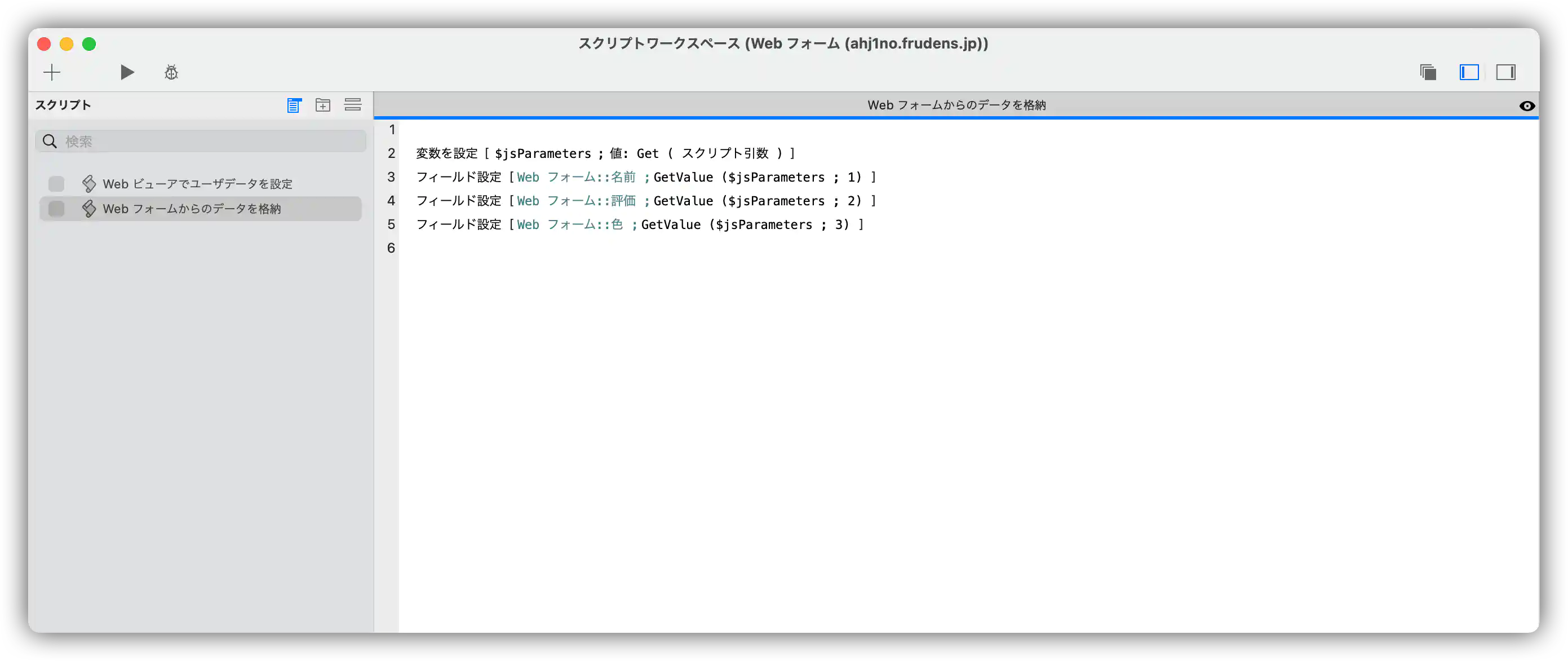The width and height of the screenshot is (1568, 661).
Task: Select the 変数を設定 $jsParameters script step
Action: click(x=605, y=153)
